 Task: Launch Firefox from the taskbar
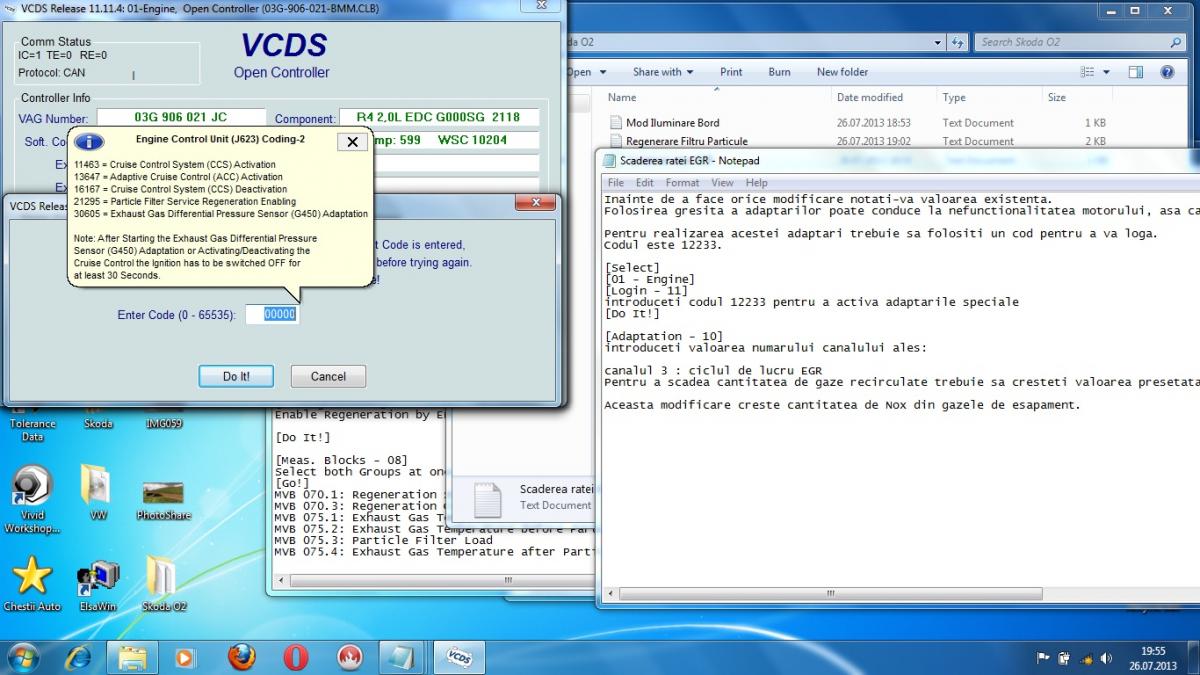[241, 657]
